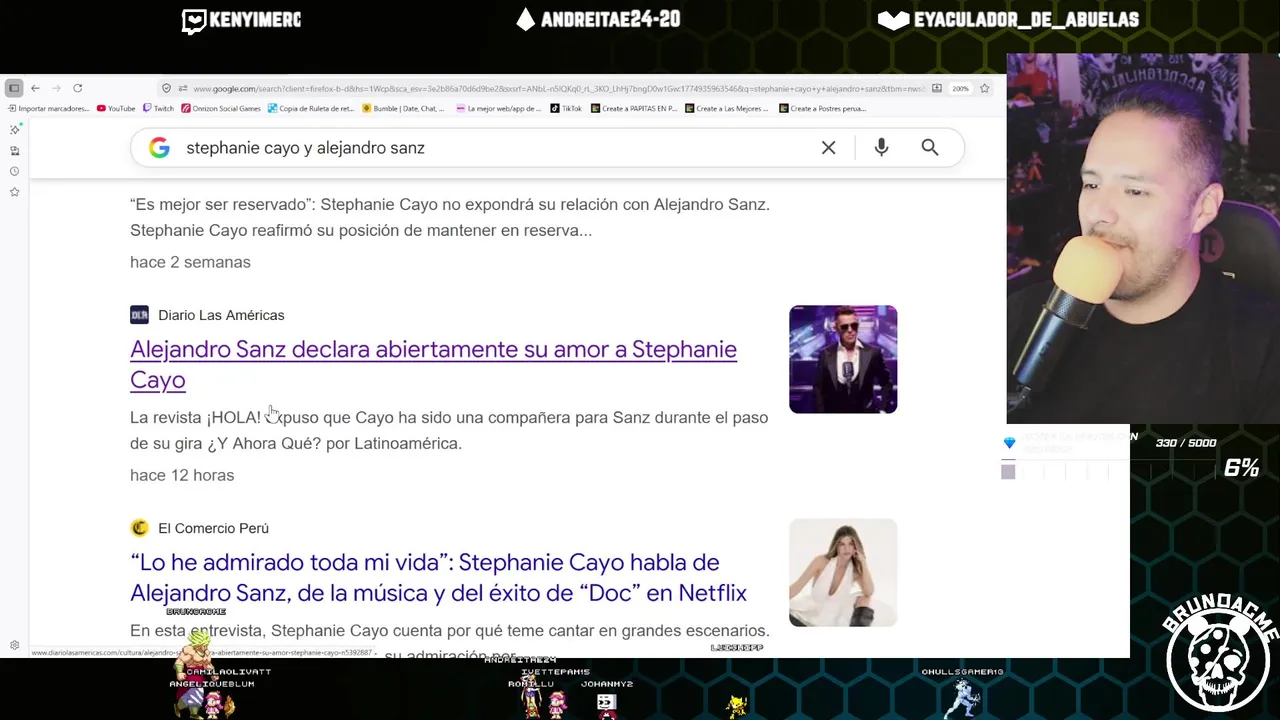This screenshot has width=1280, height=720.
Task: Edit the 'stephanie cayo y alejandro sanz' query
Action: pyautogui.click(x=305, y=148)
